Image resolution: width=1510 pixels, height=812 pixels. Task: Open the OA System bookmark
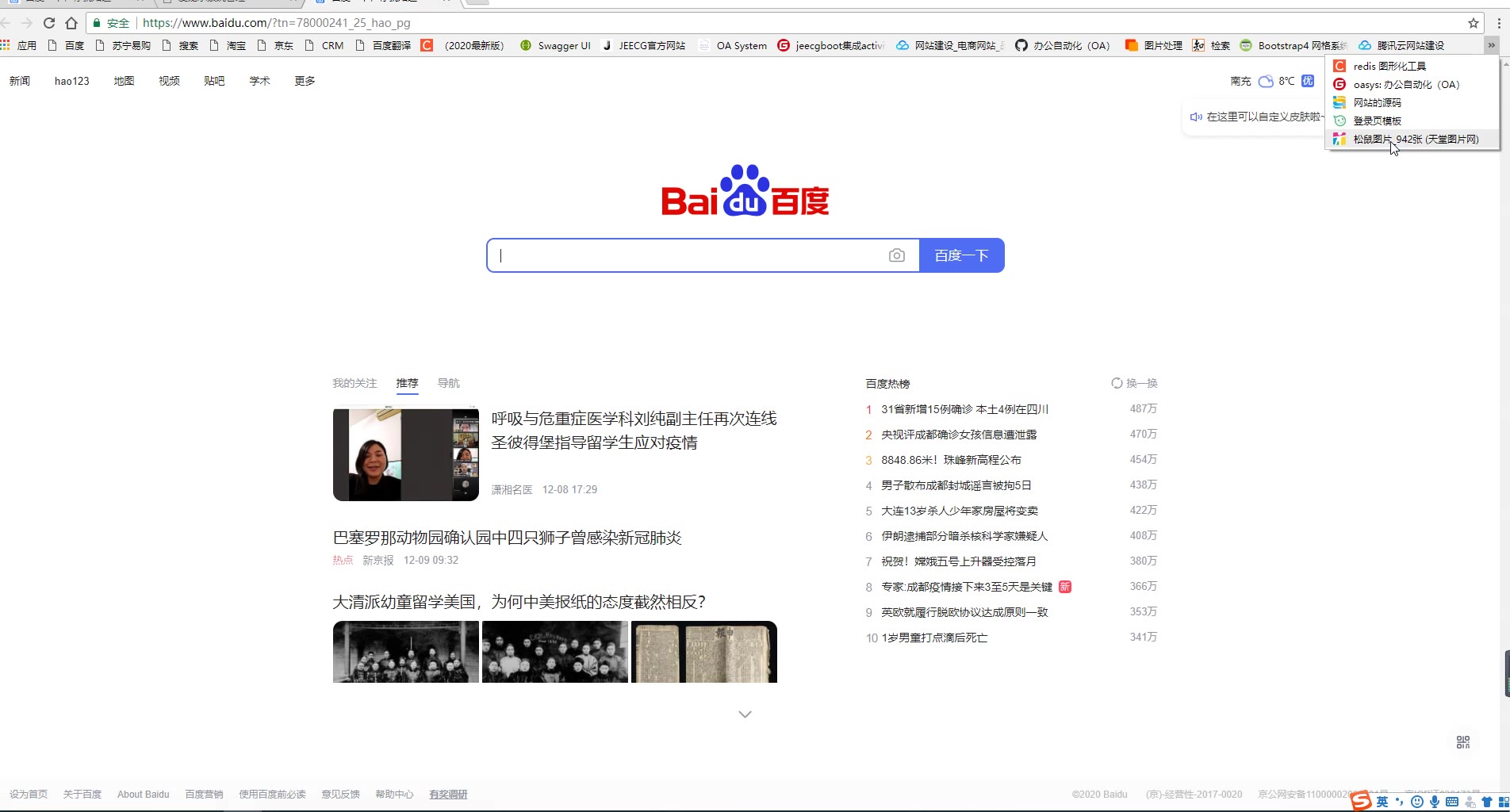tap(733, 45)
